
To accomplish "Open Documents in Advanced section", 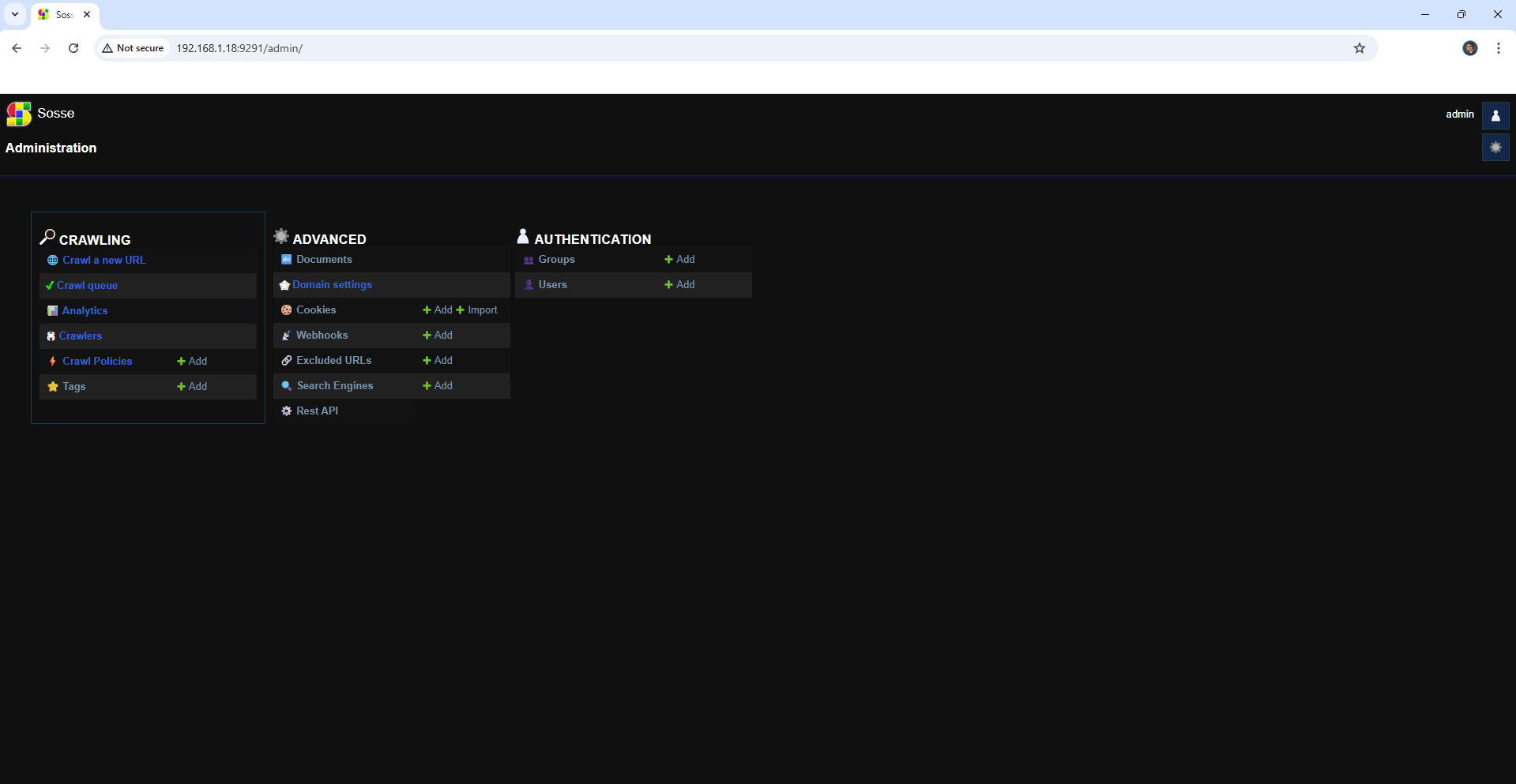I will coord(324,260).
